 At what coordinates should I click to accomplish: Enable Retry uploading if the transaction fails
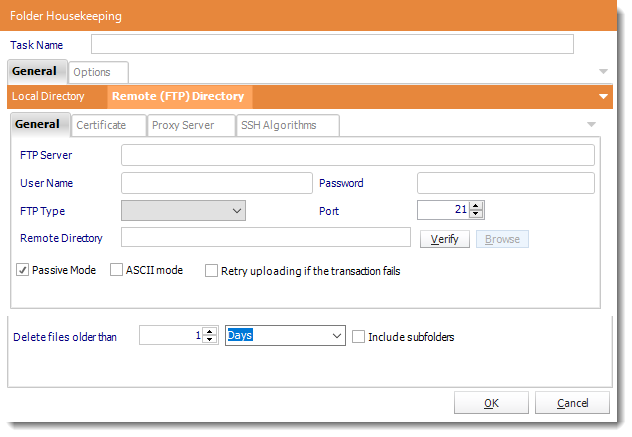211,271
